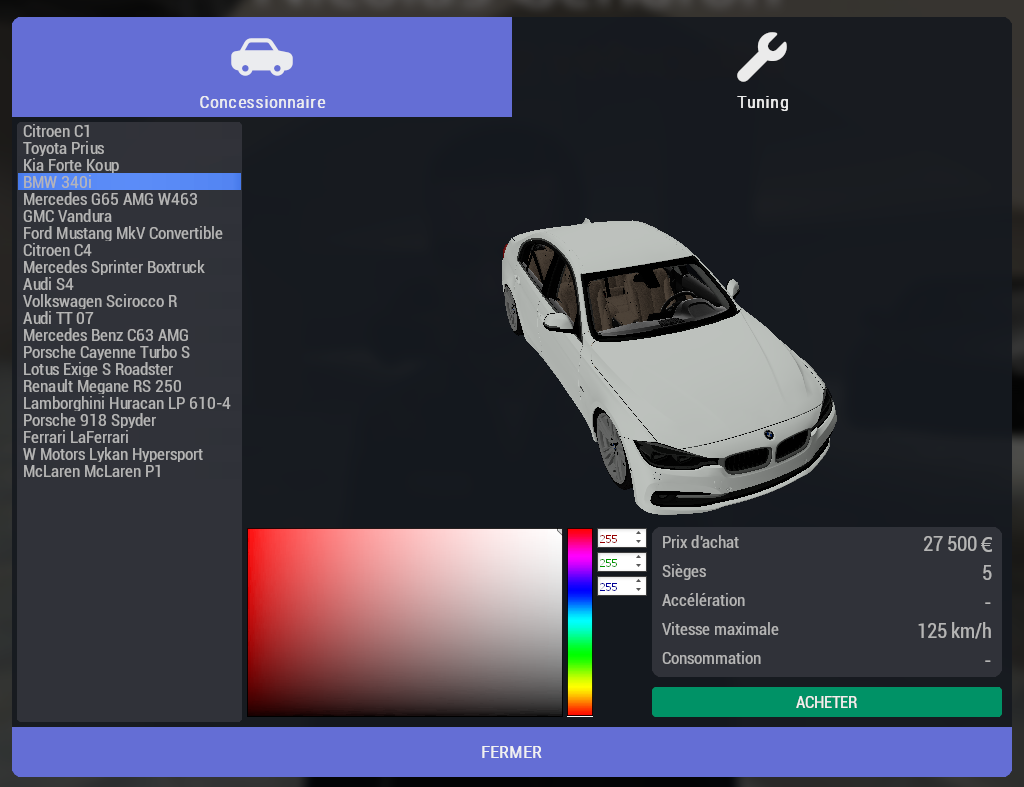Select Kia Forte Koup in the list

[129, 165]
